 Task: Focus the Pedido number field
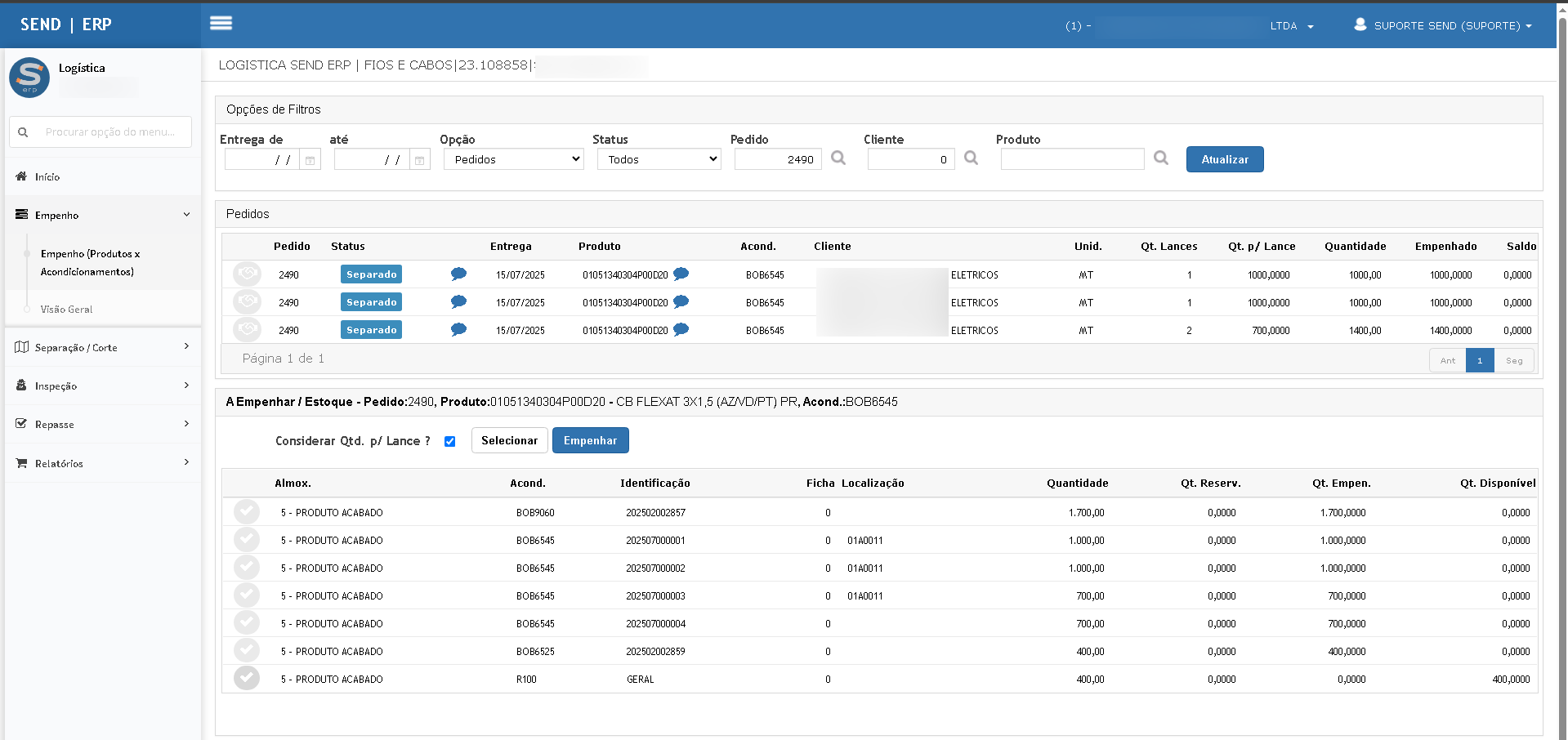pyautogui.click(x=778, y=159)
